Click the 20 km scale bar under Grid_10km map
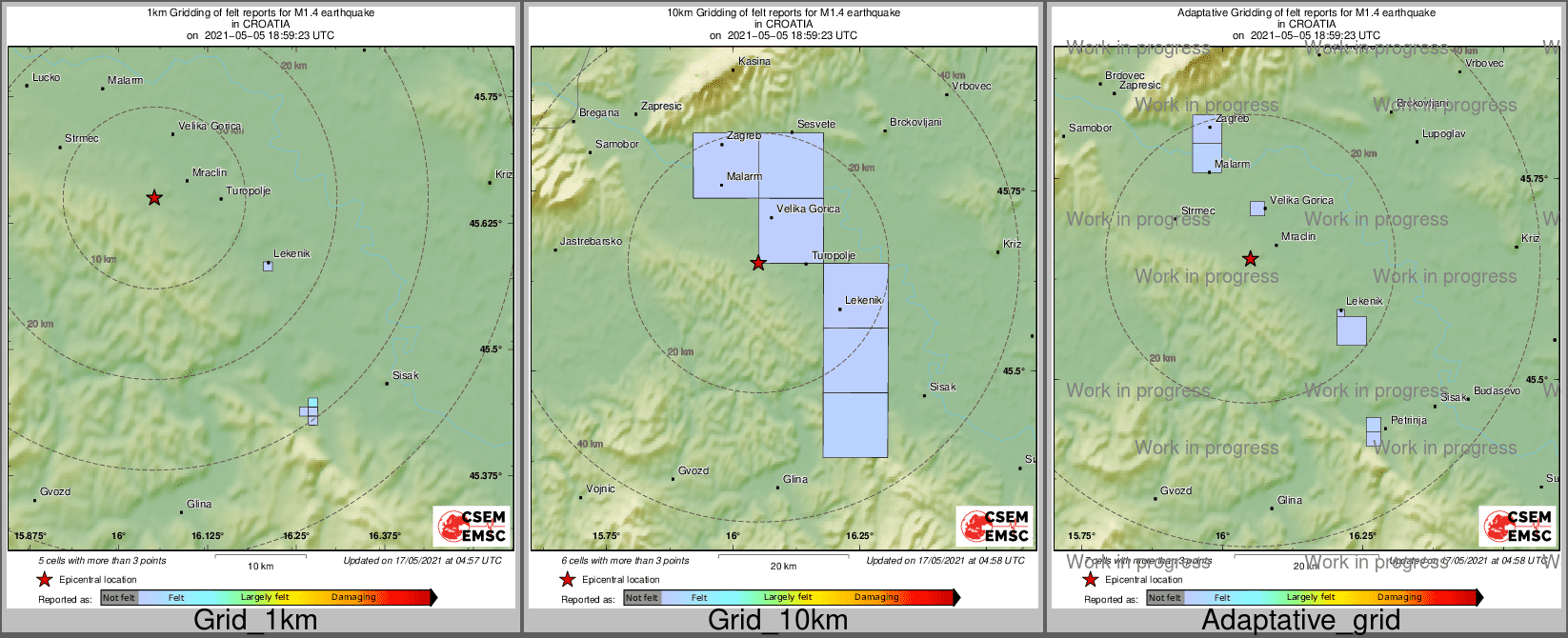The image size is (1568, 638). 783,556
